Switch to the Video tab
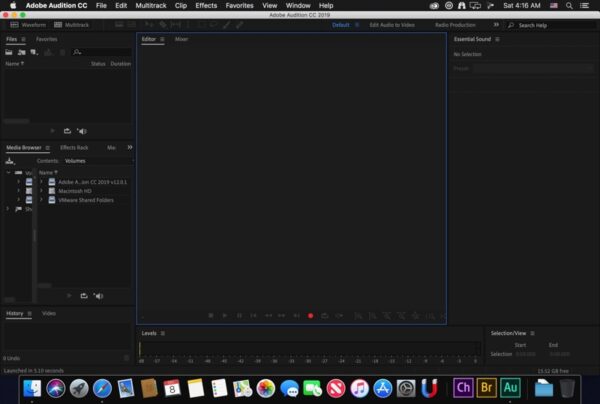Screen dimensions: 600x404 pos(49,313)
